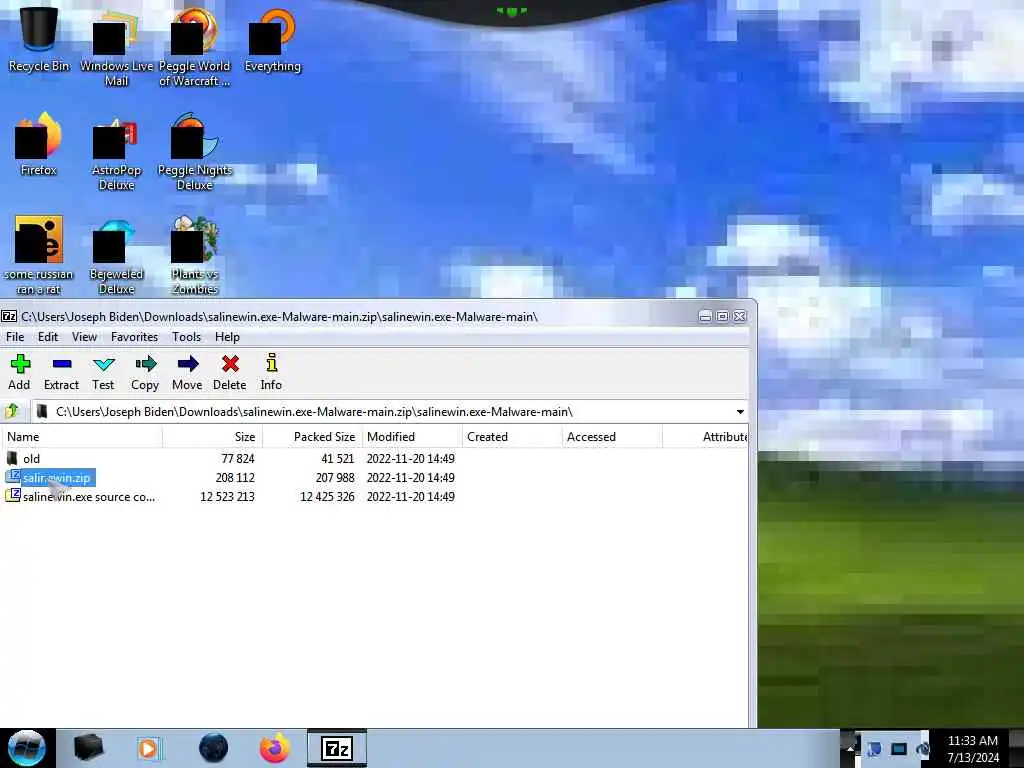Image resolution: width=1024 pixels, height=768 pixels.
Task: Open the View menu
Action: point(84,337)
